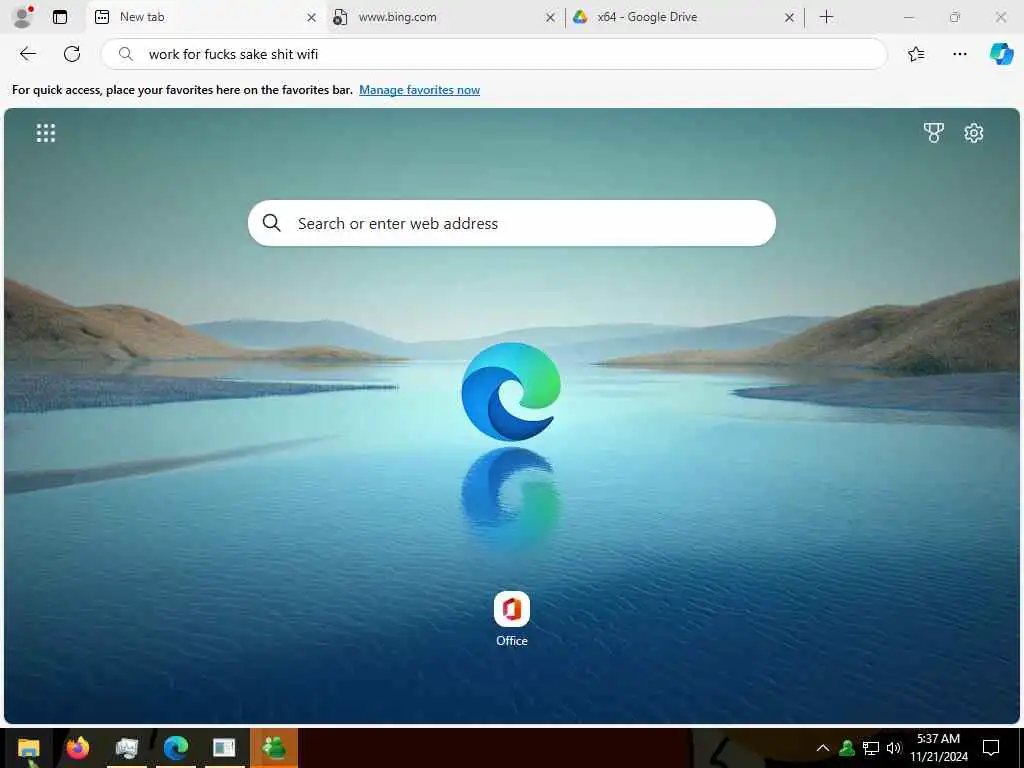Viewport: 1024px width, 768px height.
Task: Go back using the back arrow
Action: click(27, 54)
